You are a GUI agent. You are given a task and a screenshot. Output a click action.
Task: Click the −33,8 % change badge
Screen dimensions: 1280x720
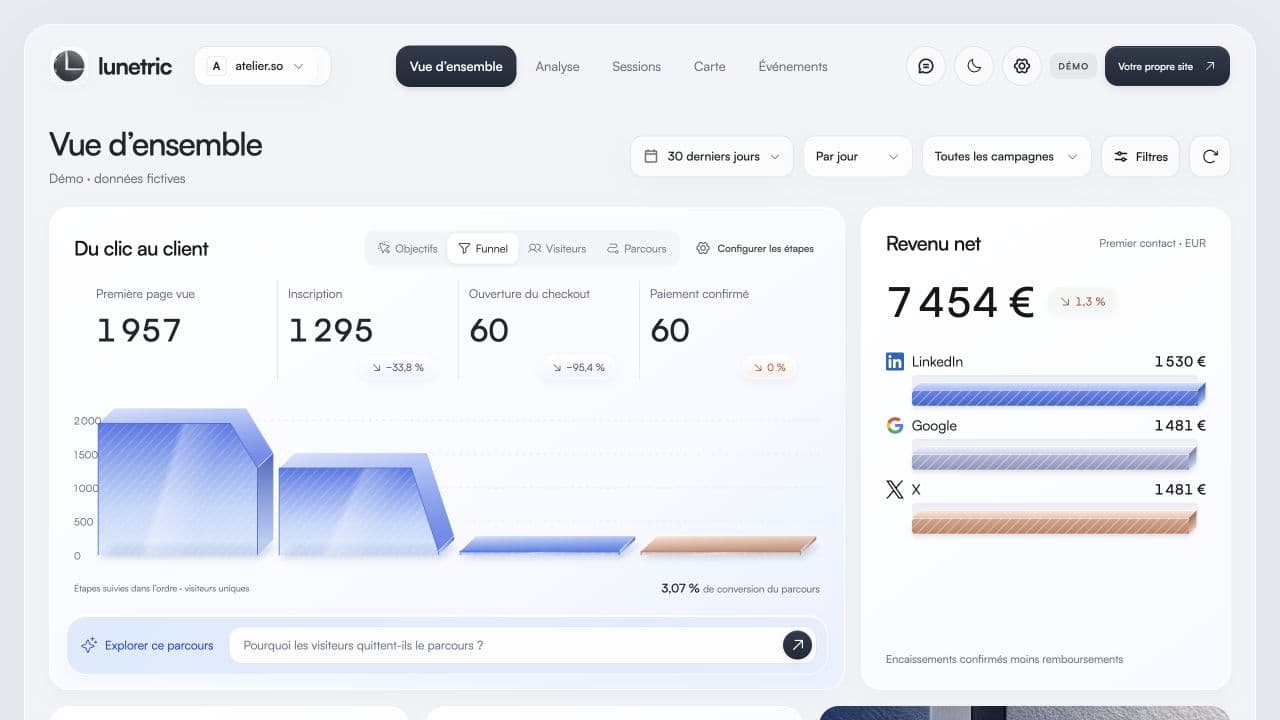(x=397, y=367)
